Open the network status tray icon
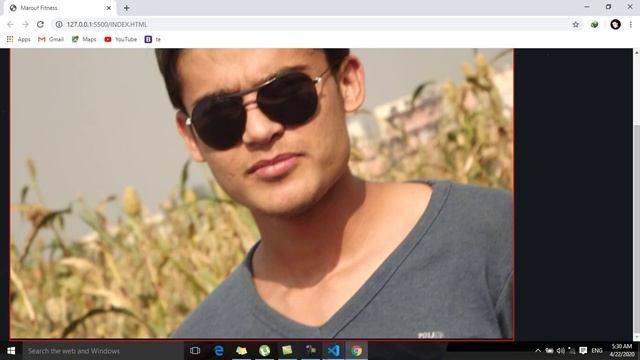The width and height of the screenshot is (640, 360). pos(572,351)
